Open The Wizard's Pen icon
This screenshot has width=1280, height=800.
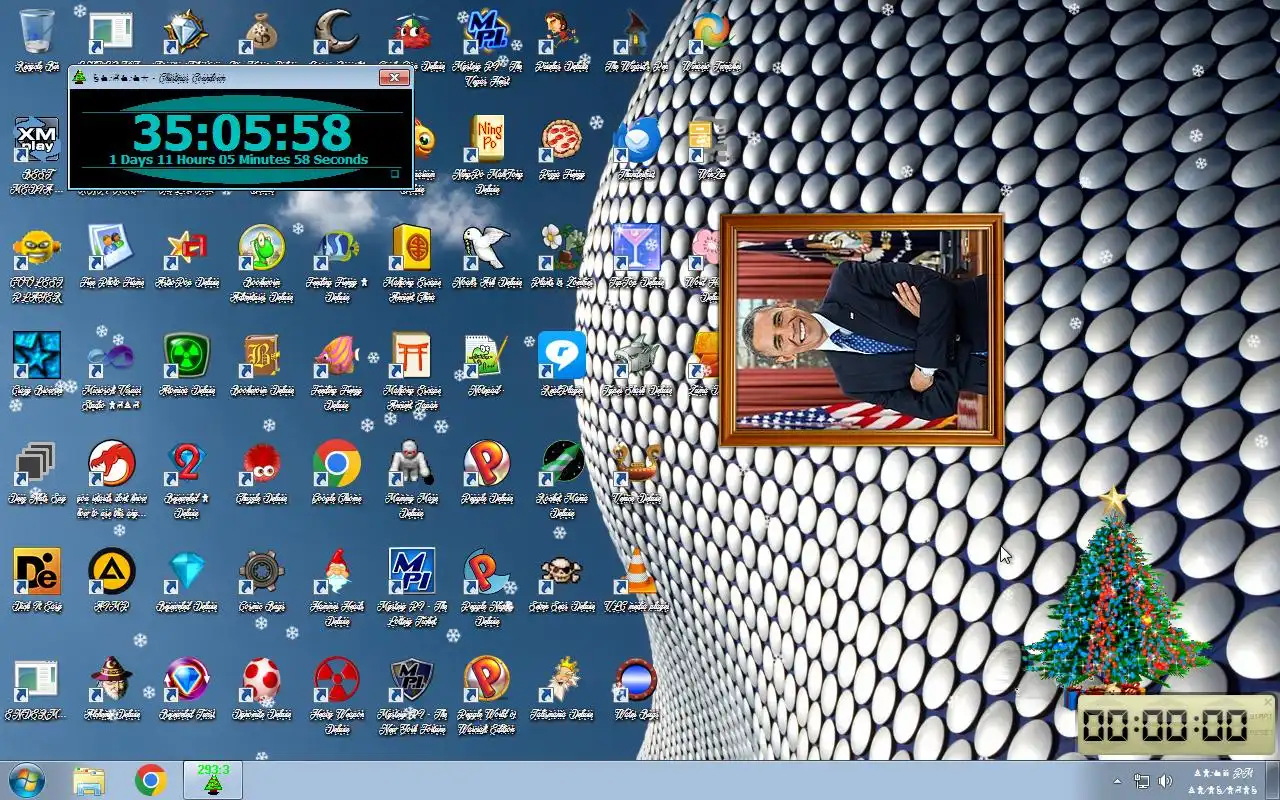[637, 30]
